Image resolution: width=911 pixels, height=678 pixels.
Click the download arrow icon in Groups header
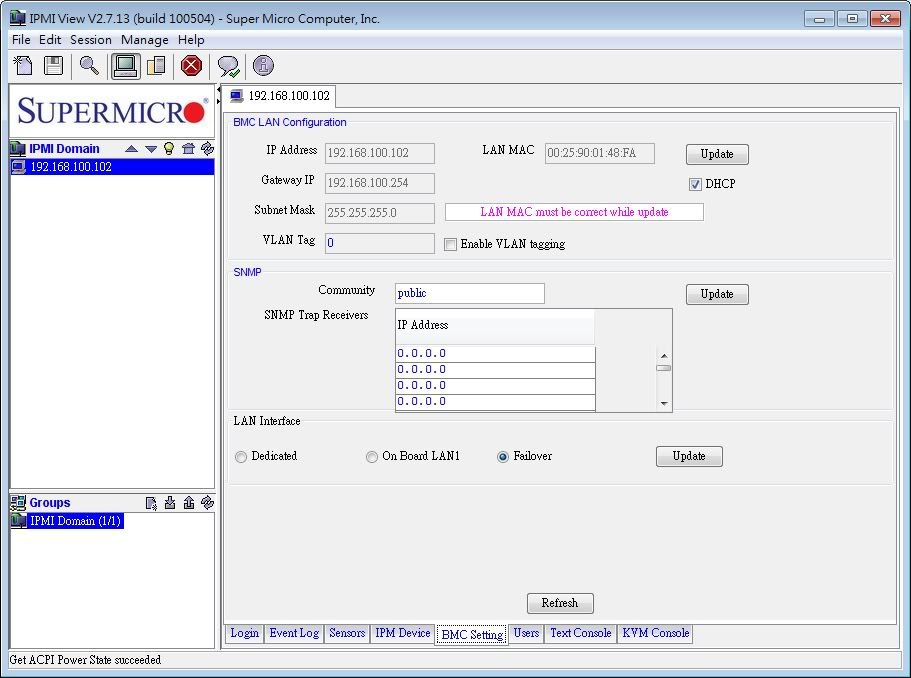pyautogui.click(x=170, y=503)
